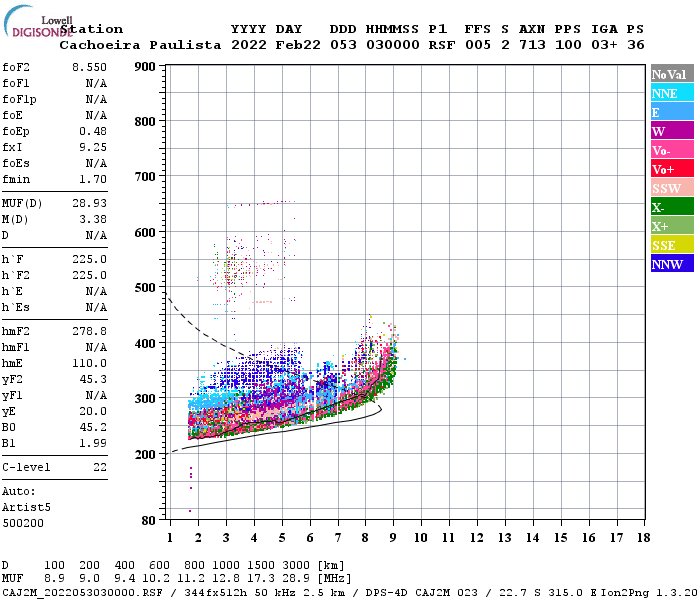Click the date Feb22 in header

coord(298,45)
